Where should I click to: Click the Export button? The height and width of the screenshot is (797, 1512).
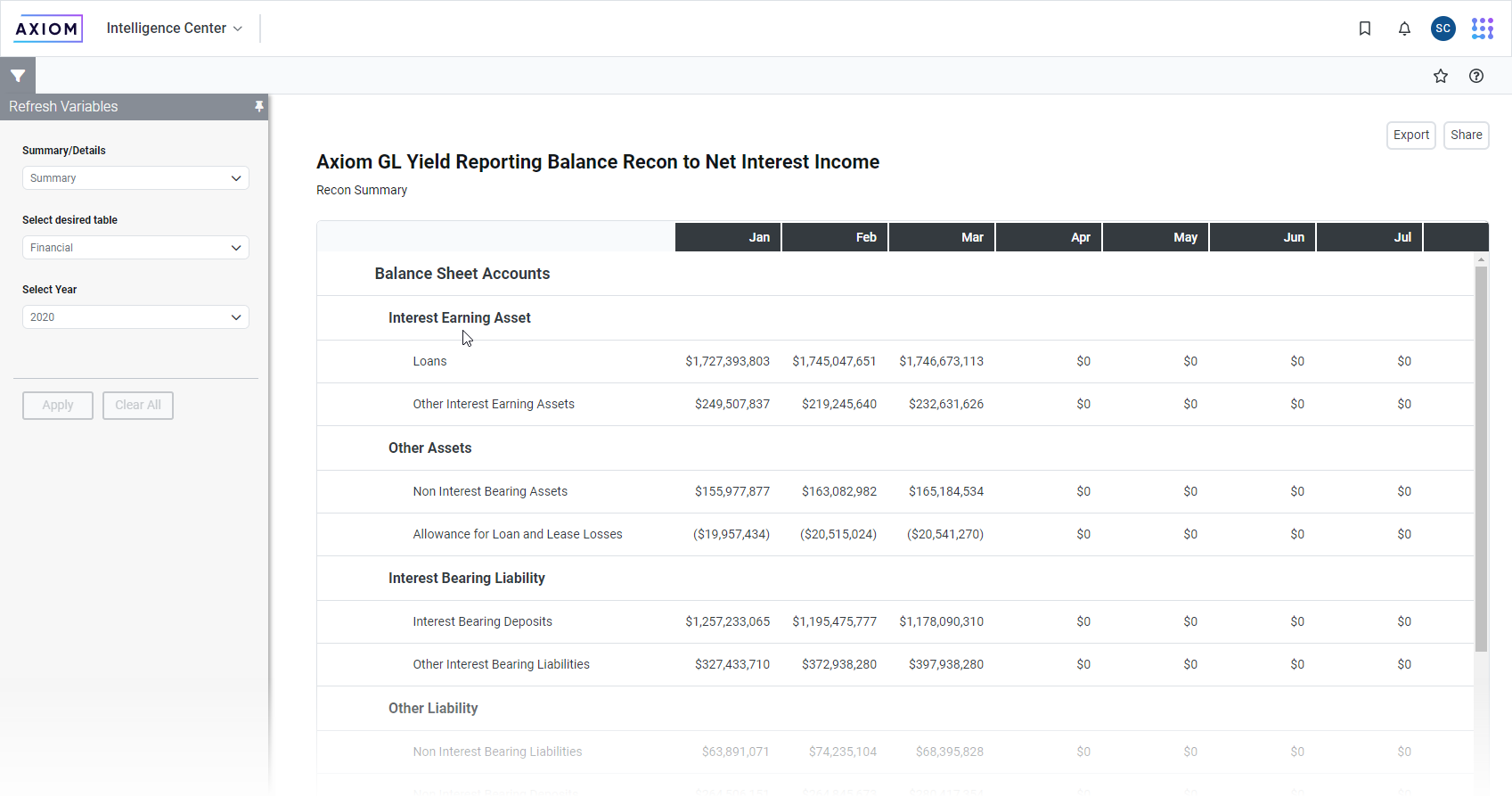[1411, 136]
